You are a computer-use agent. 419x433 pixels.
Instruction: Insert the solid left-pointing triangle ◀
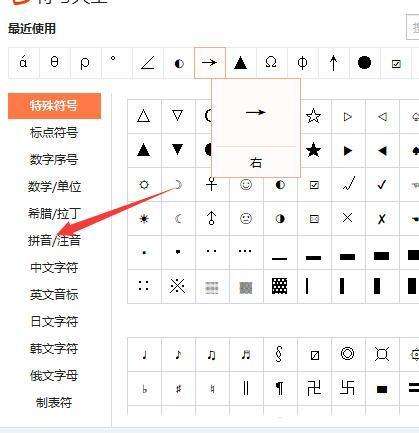click(382, 150)
